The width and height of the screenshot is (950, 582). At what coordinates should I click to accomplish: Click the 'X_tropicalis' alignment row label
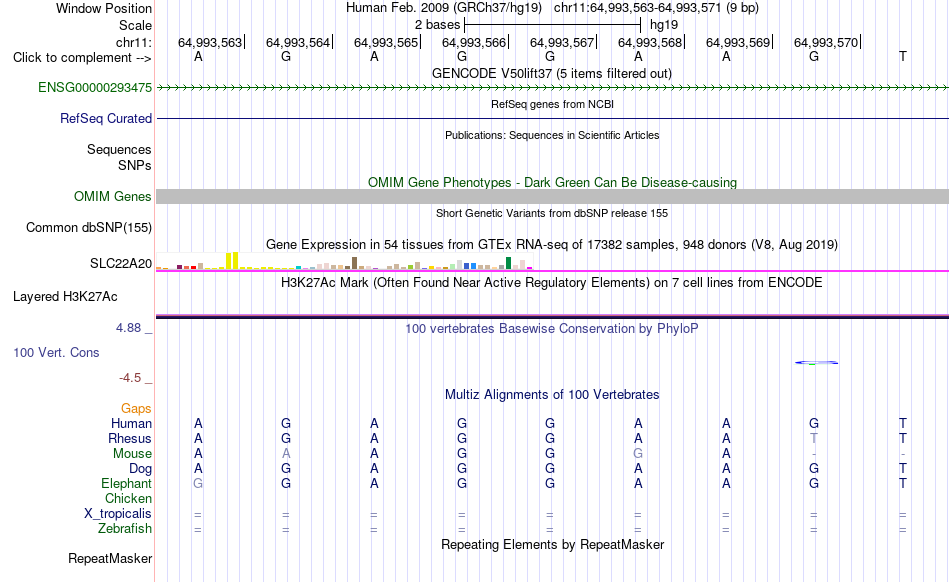[118, 514]
